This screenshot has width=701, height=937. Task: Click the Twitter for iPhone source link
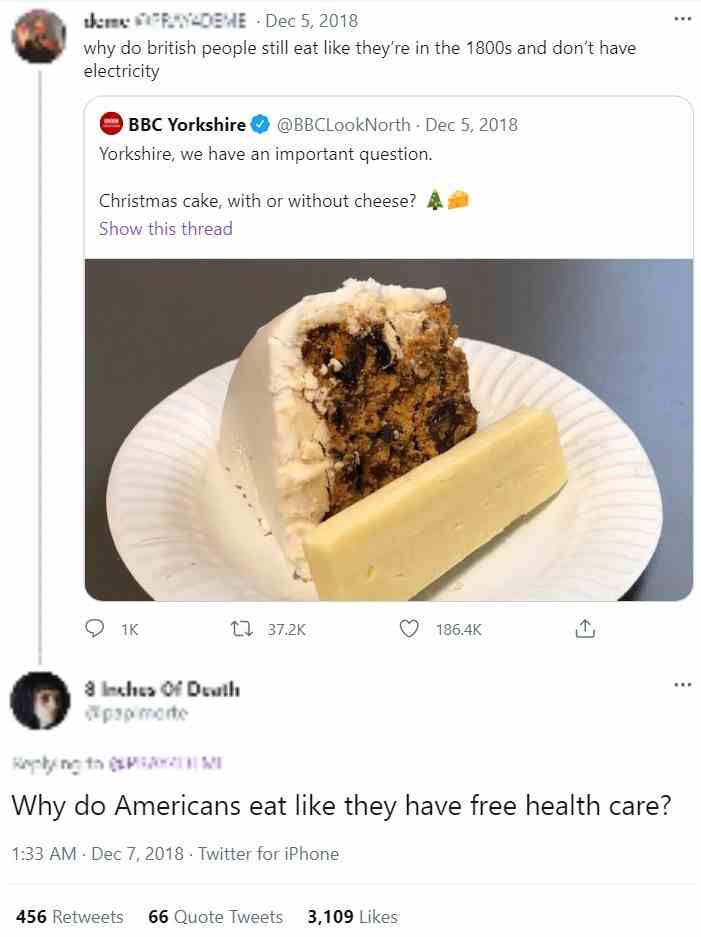tap(268, 854)
